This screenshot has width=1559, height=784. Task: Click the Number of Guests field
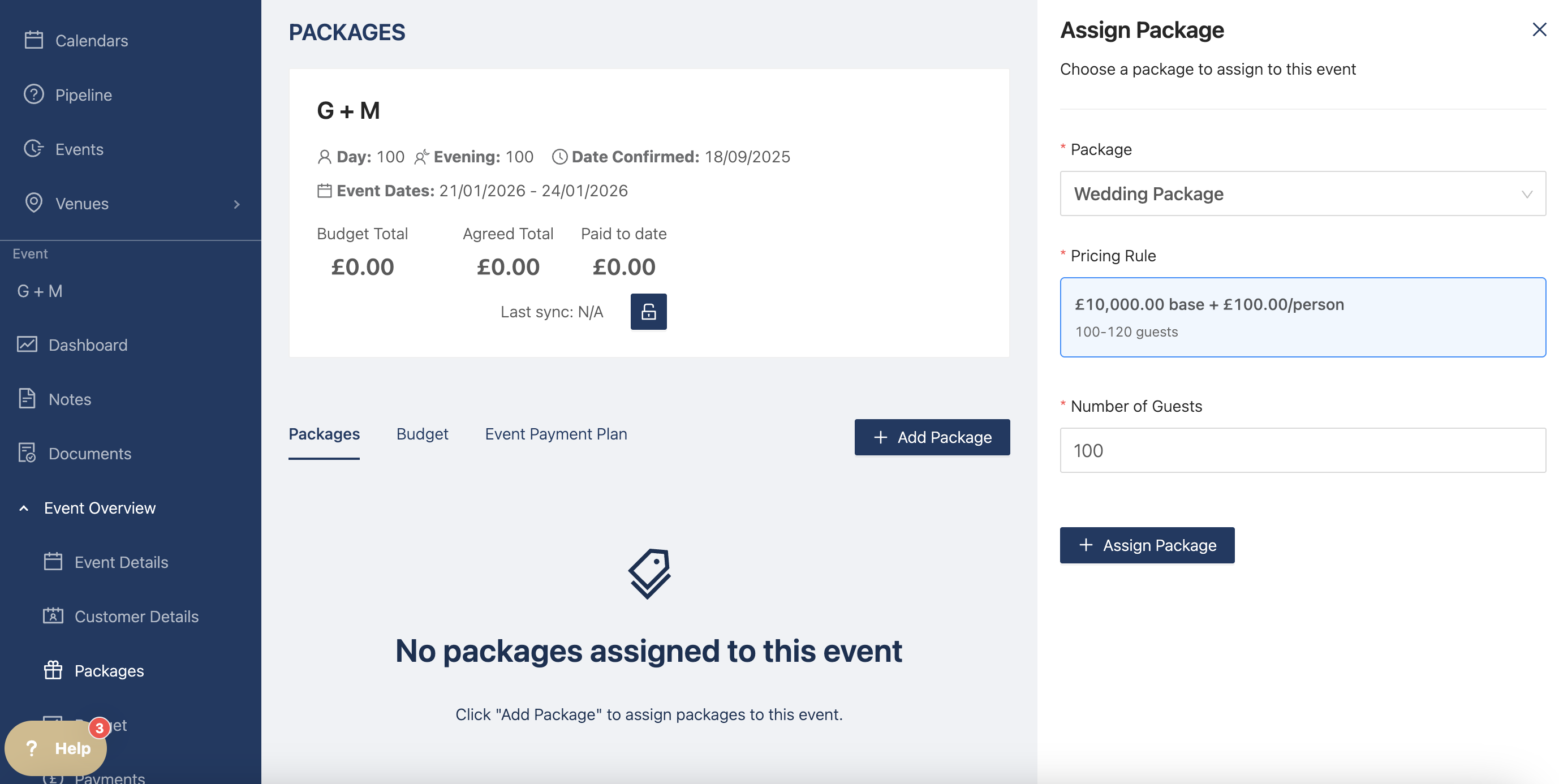tap(1302, 450)
